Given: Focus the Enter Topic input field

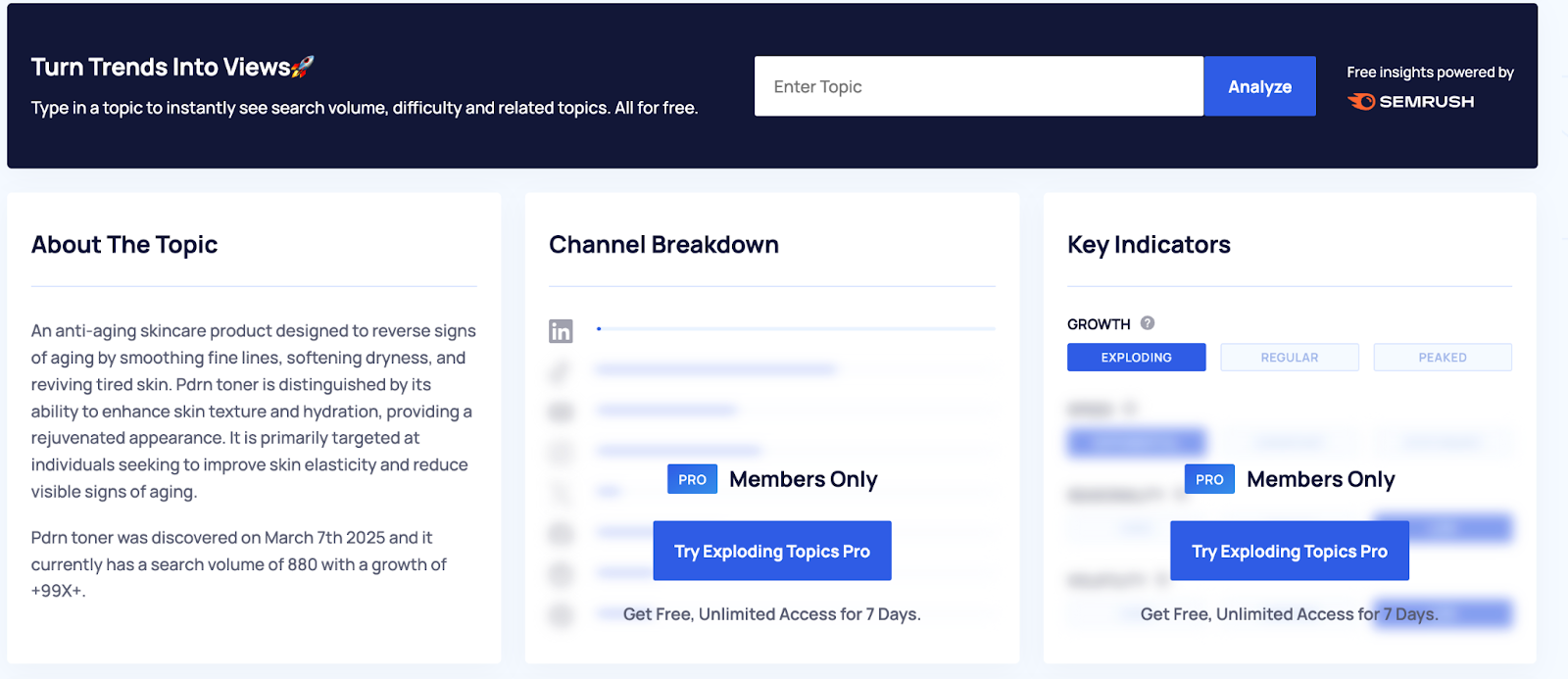Looking at the screenshot, I should (x=978, y=86).
